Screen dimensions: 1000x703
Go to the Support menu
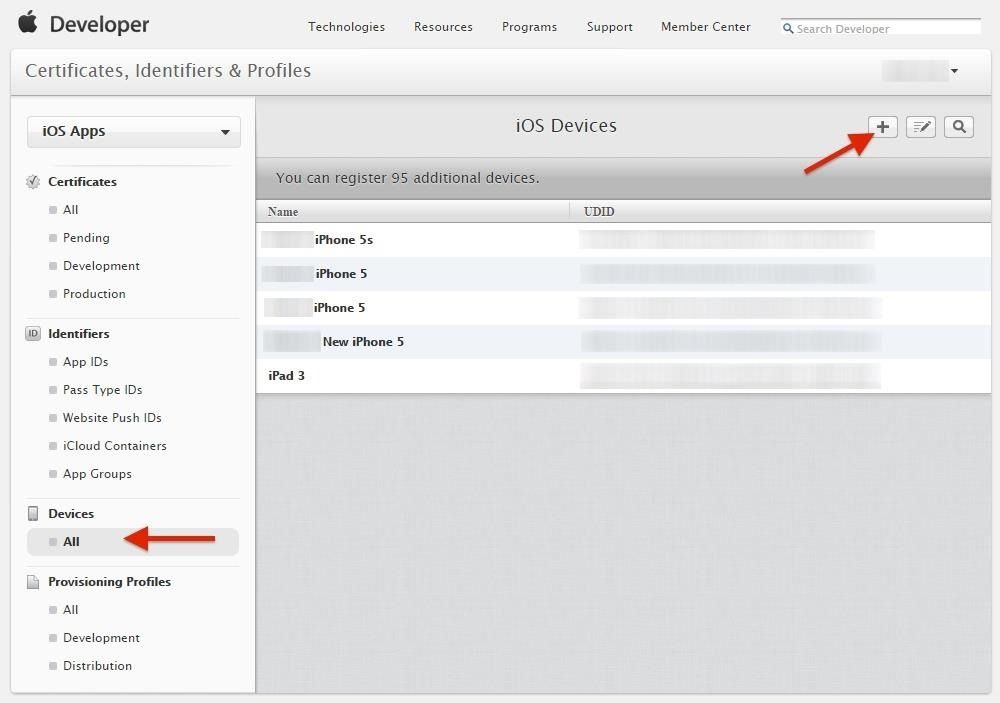pos(609,27)
